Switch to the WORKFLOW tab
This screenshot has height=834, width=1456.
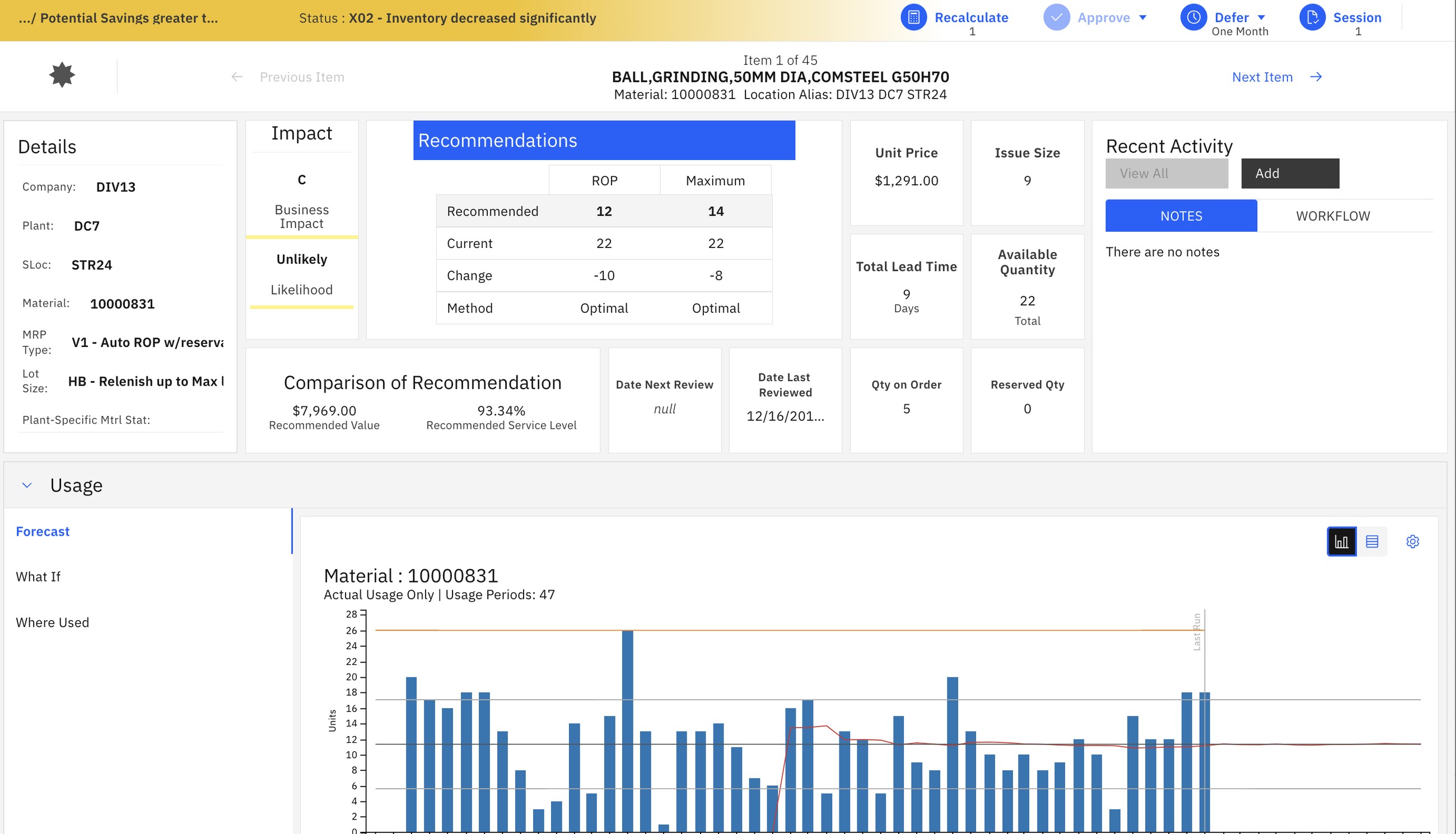[x=1333, y=216]
